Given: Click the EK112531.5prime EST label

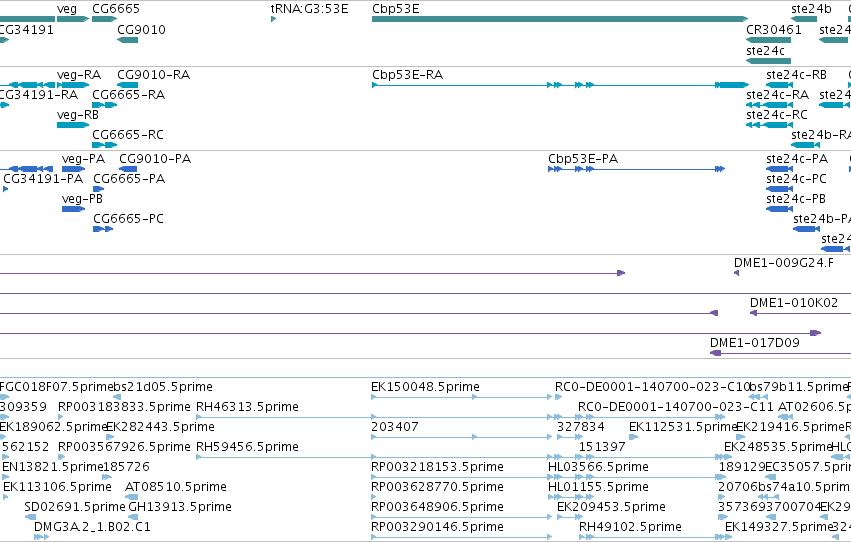Looking at the screenshot, I should (682, 426).
